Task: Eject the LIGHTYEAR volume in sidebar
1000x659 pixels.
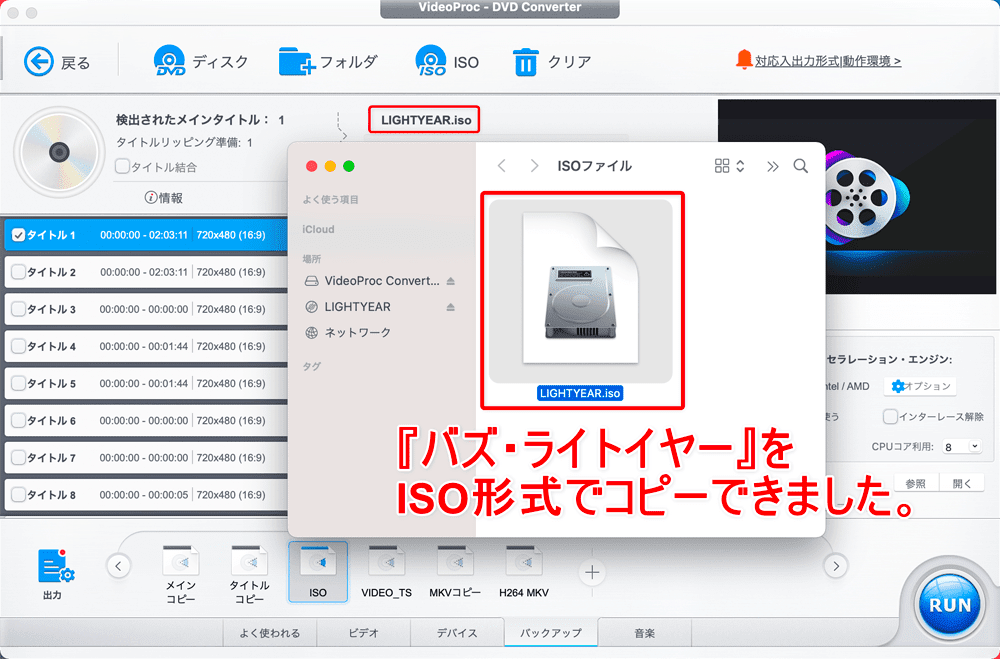Action: [450, 307]
